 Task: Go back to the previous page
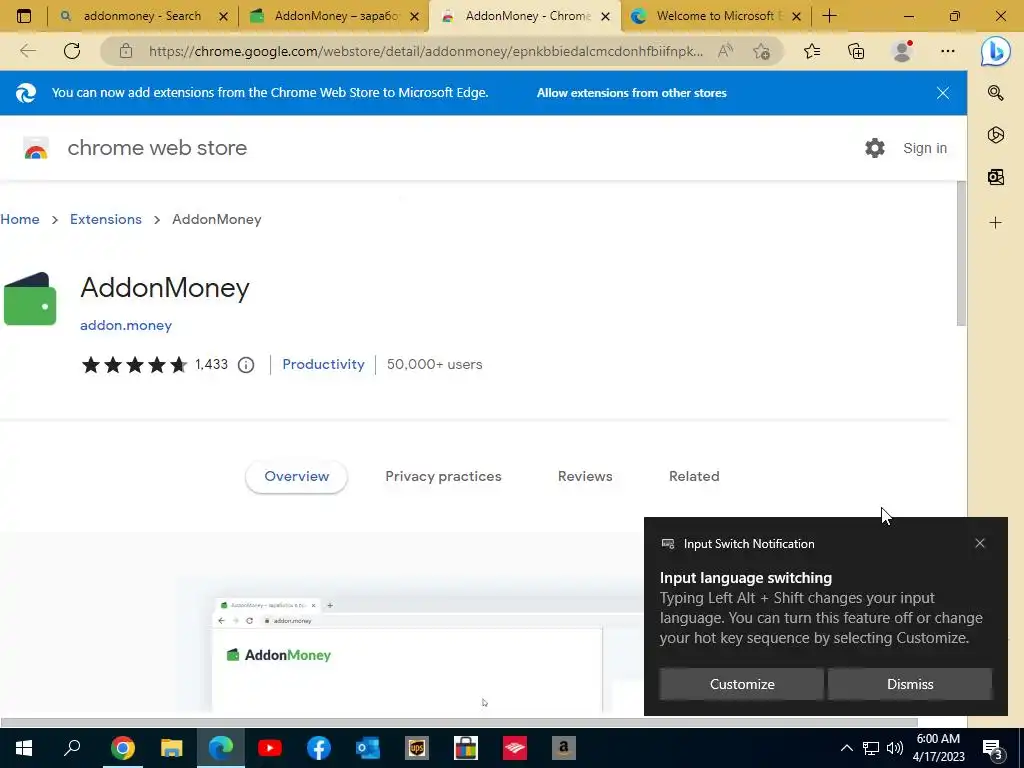click(x=27, y=51)
